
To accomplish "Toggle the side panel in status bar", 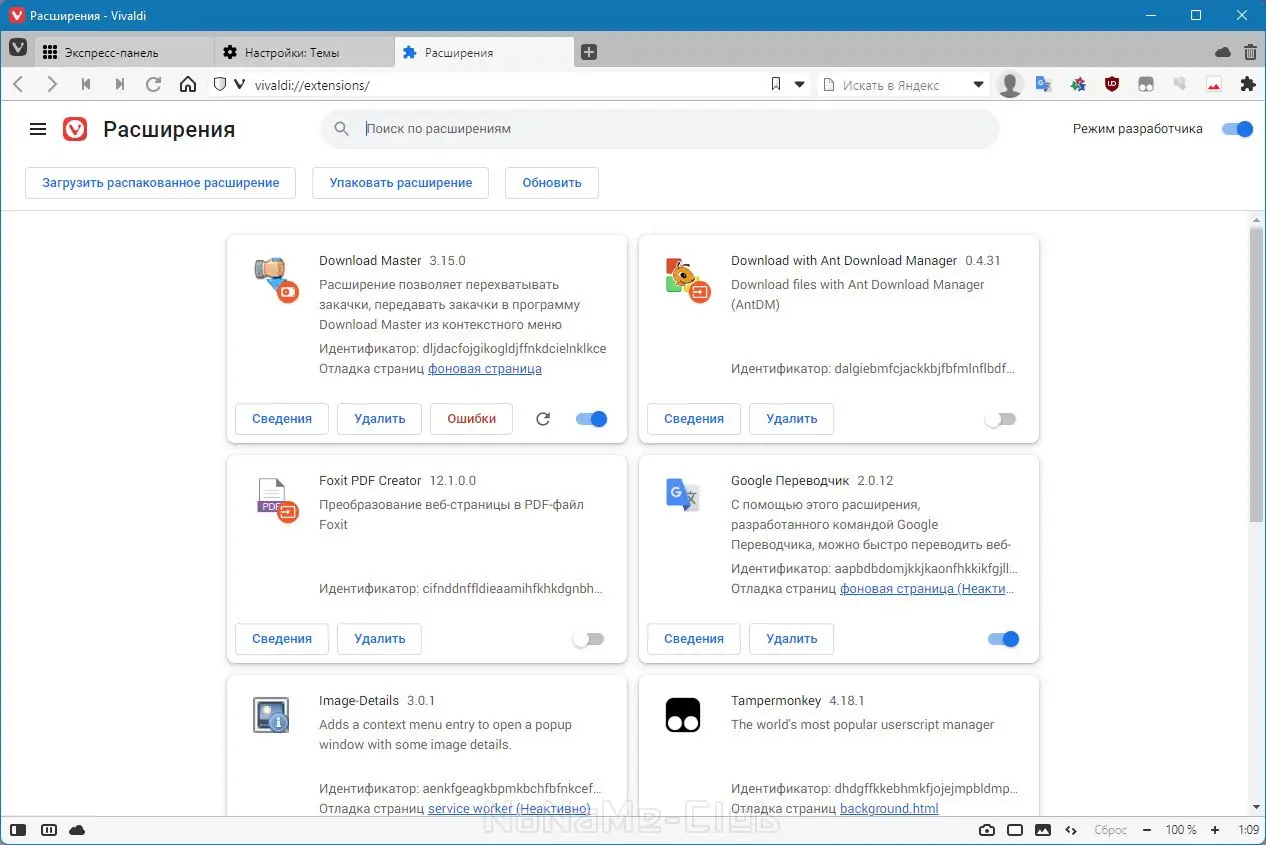I will pyautogui.click(x=18, y=830).
